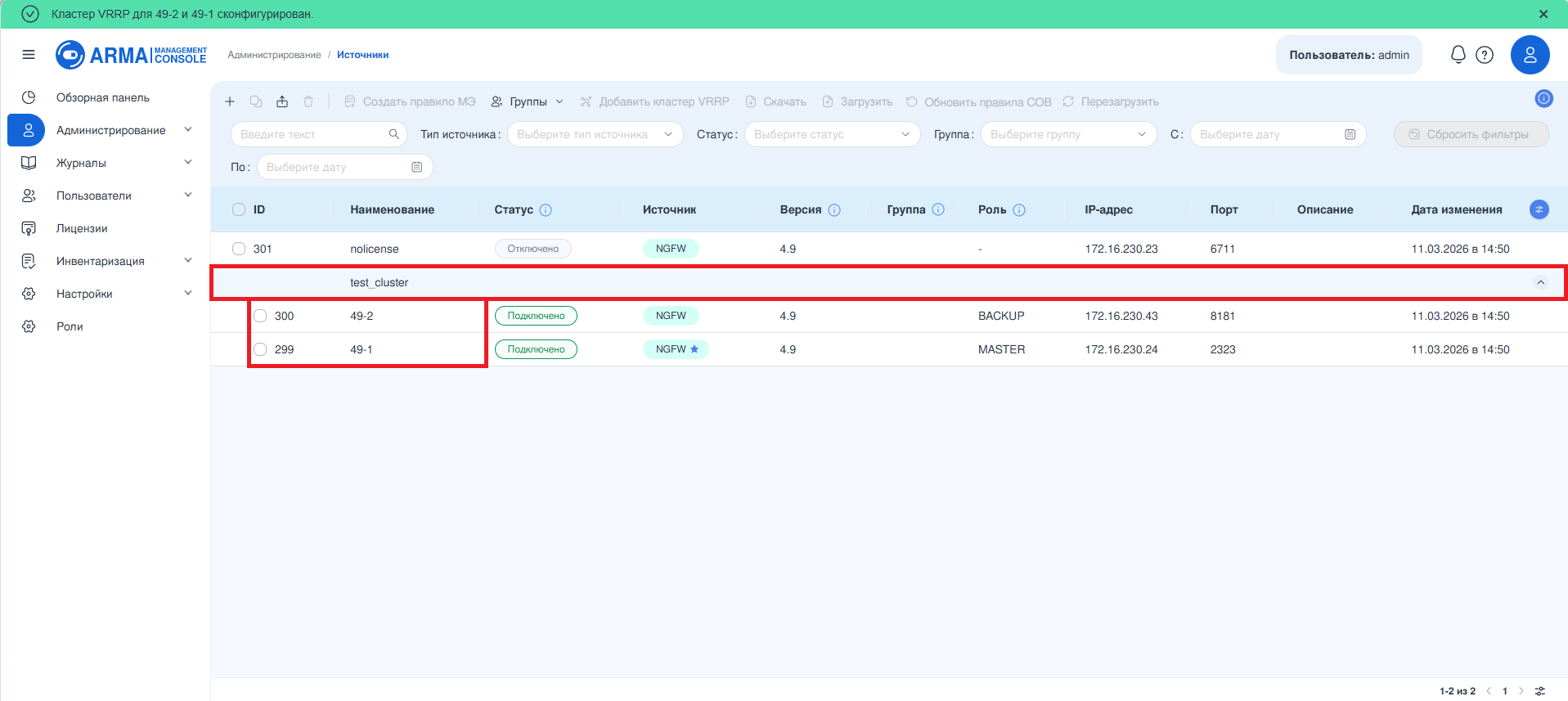Screen dimensions: 1568x701
Task: Open calendar icon in the 'С' date field
Action: point(1350,134)
